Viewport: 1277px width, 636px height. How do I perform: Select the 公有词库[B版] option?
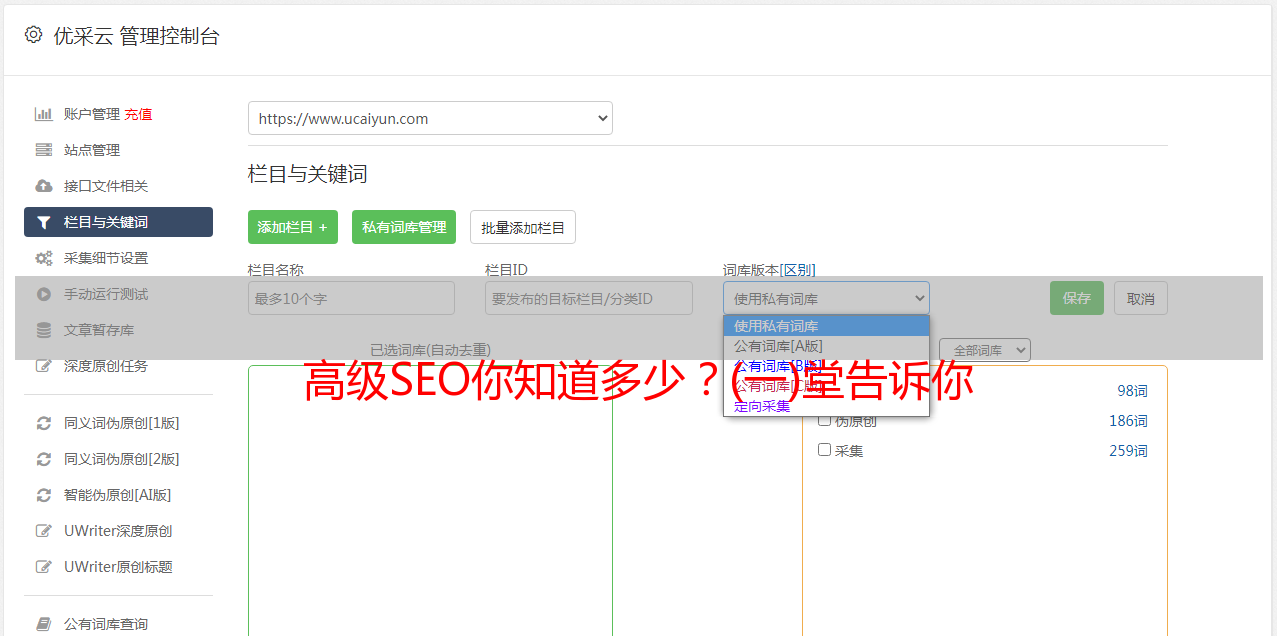[x=826, y=366]
